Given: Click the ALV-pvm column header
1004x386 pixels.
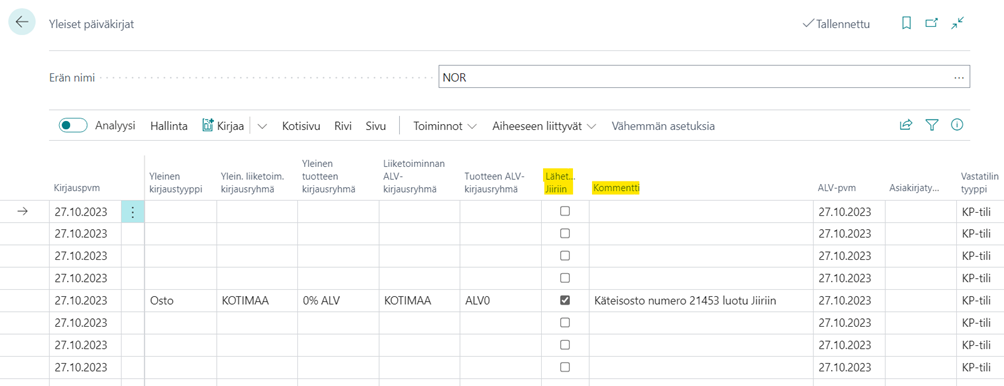Looking at the screenshot, I should (x=836, y=188).
